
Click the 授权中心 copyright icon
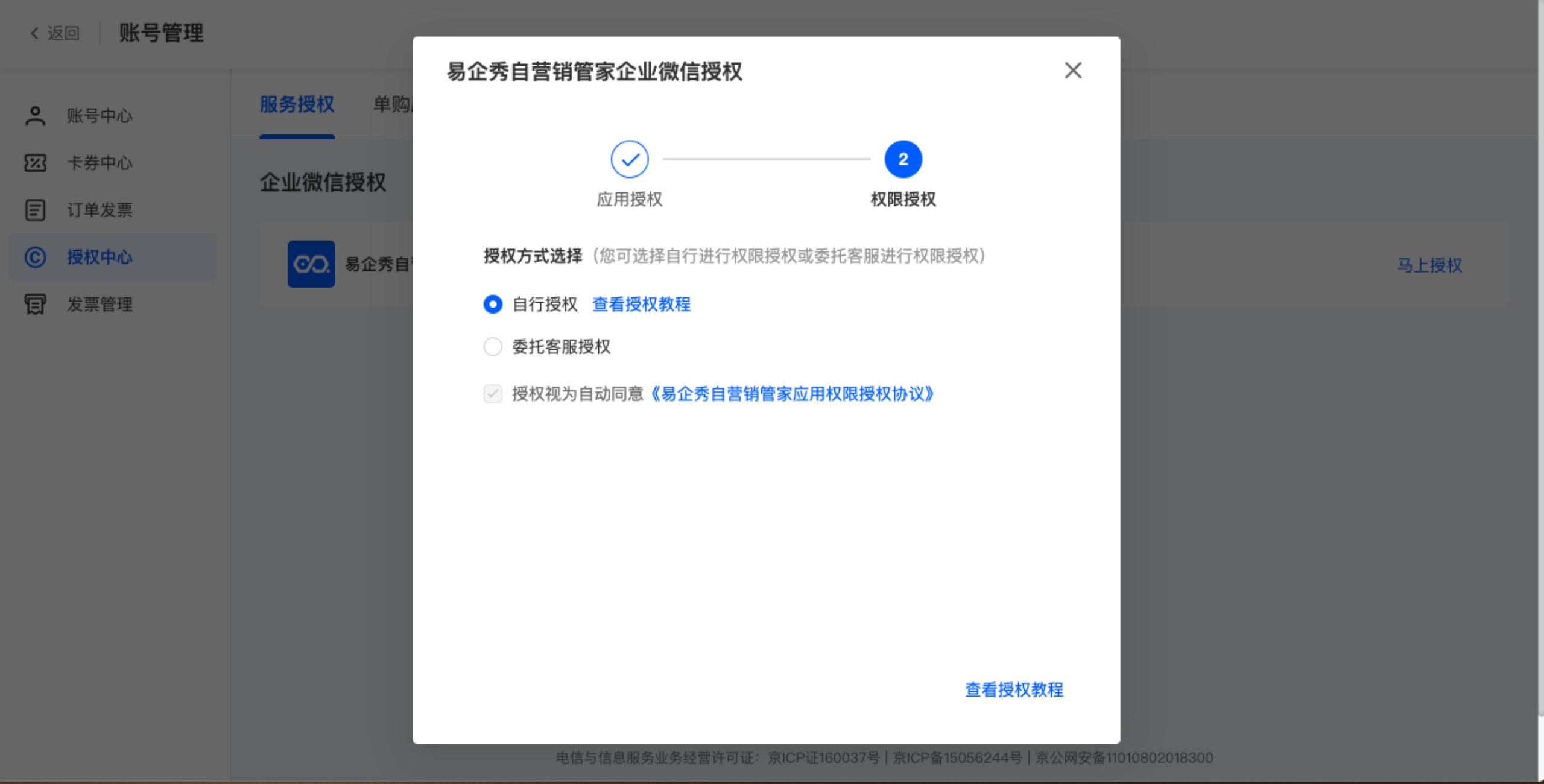35,257
